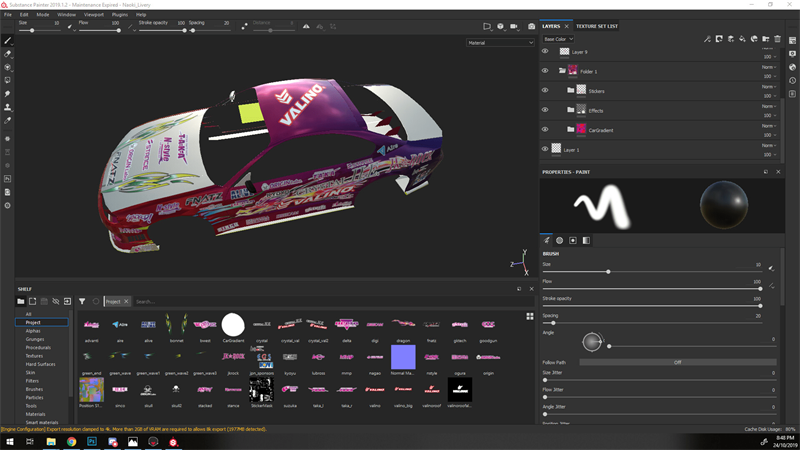Toggle visibility of Layer 1

[545, 149]
